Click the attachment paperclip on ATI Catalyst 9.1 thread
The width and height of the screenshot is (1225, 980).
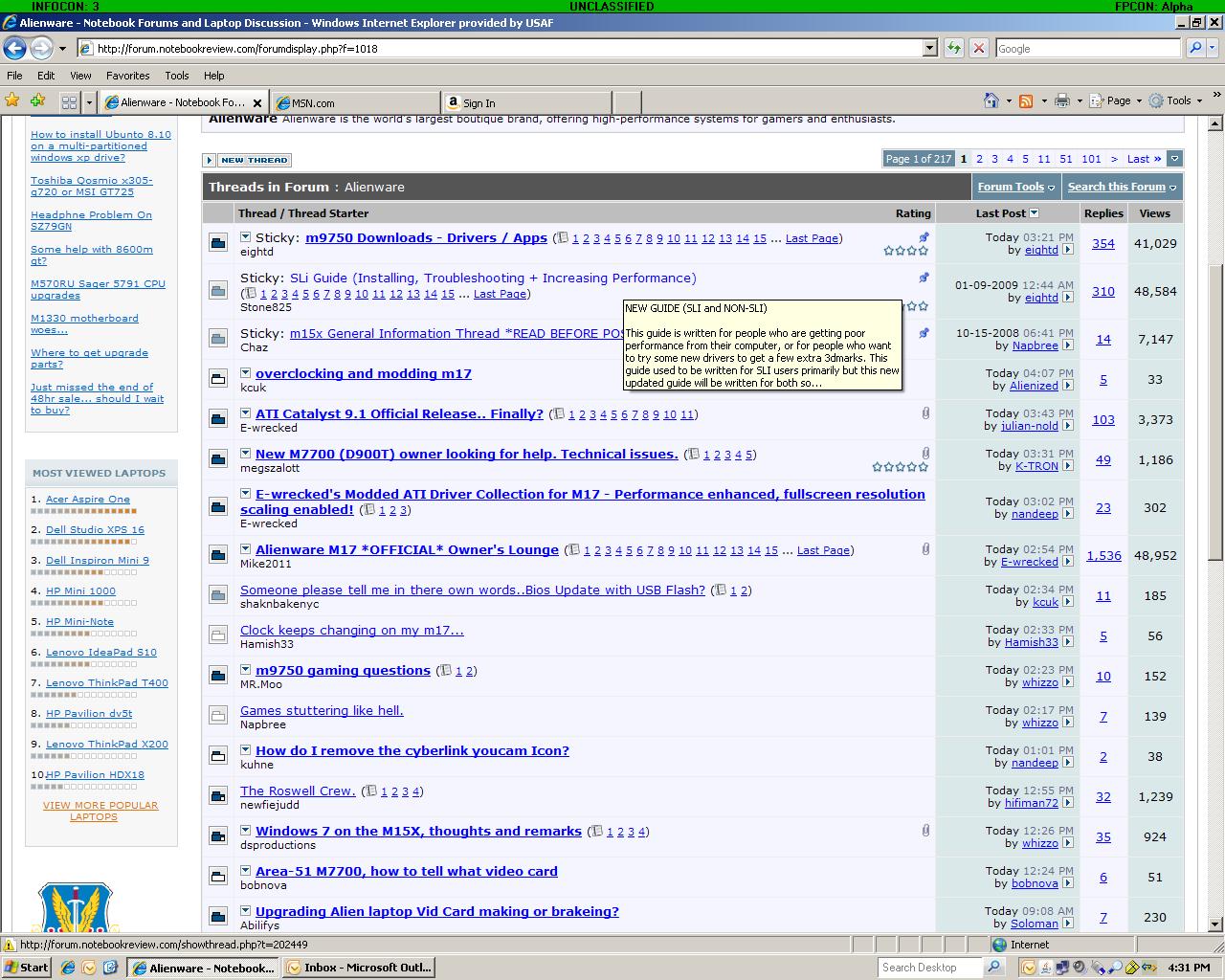pos(925,413)
